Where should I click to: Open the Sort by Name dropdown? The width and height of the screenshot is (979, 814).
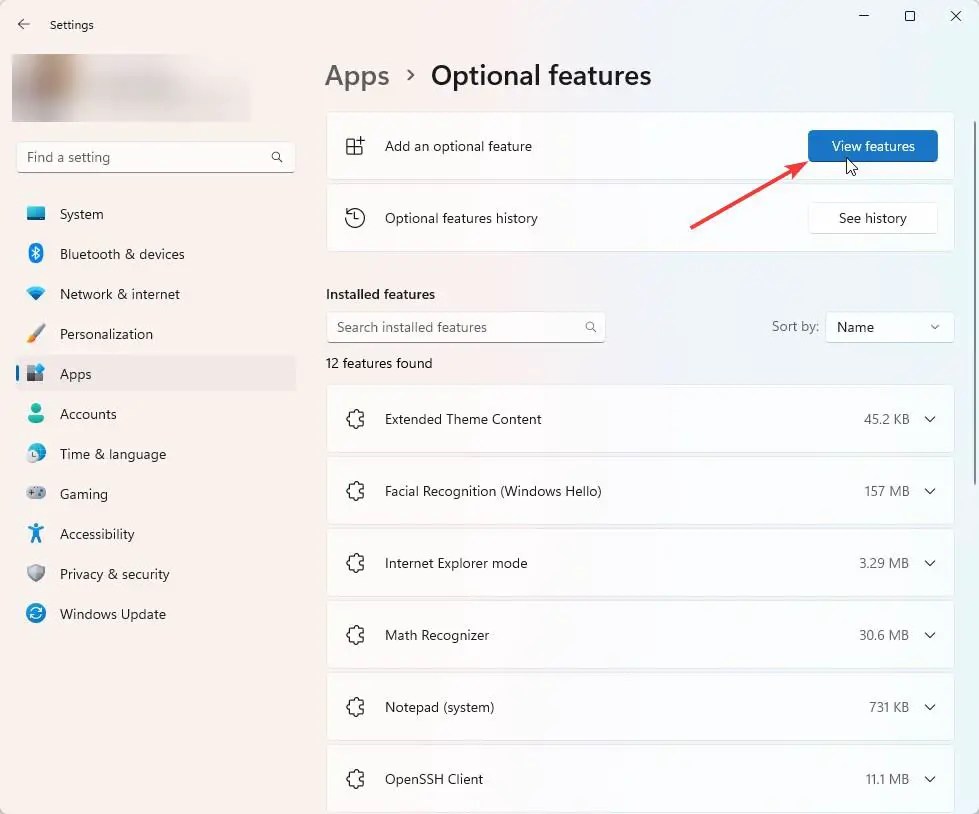coord(889,327)
